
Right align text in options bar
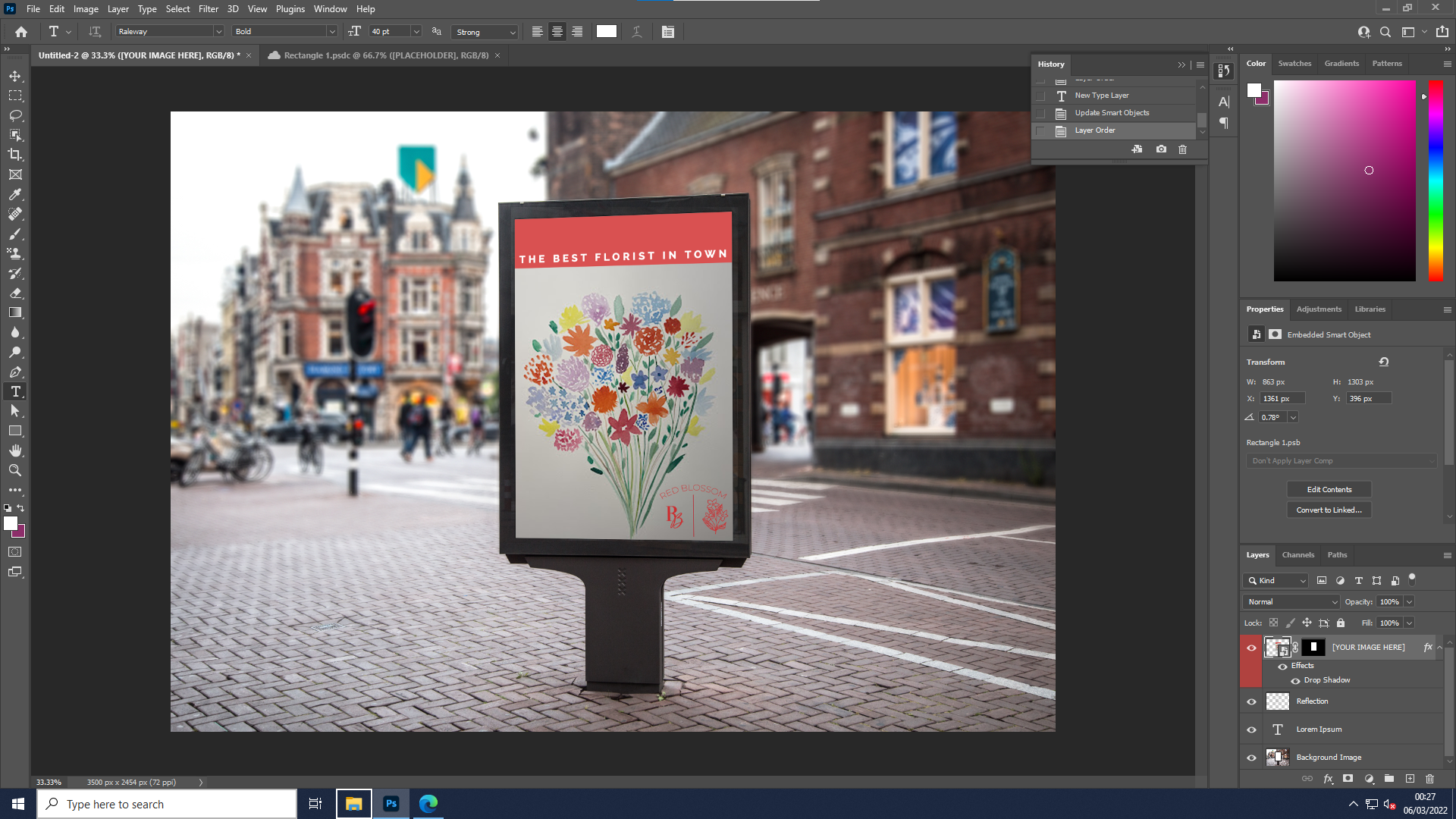577,32
